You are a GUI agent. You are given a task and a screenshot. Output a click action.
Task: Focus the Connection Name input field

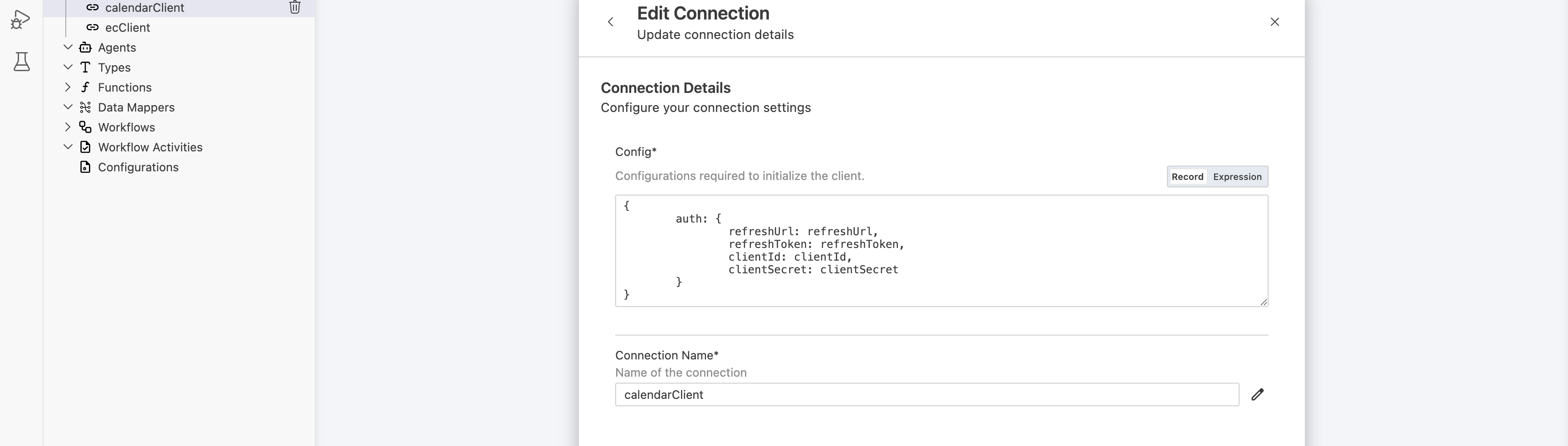(926, 394)
